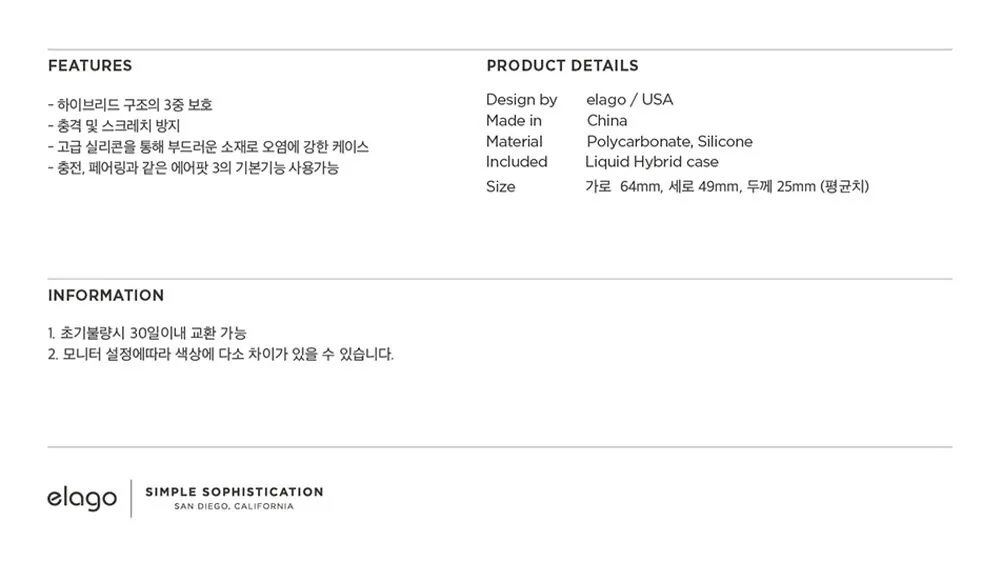The image size is (1000, 562).
Task: Click the PRODUCT DETAILS heading
Action: tap(562, 66)
